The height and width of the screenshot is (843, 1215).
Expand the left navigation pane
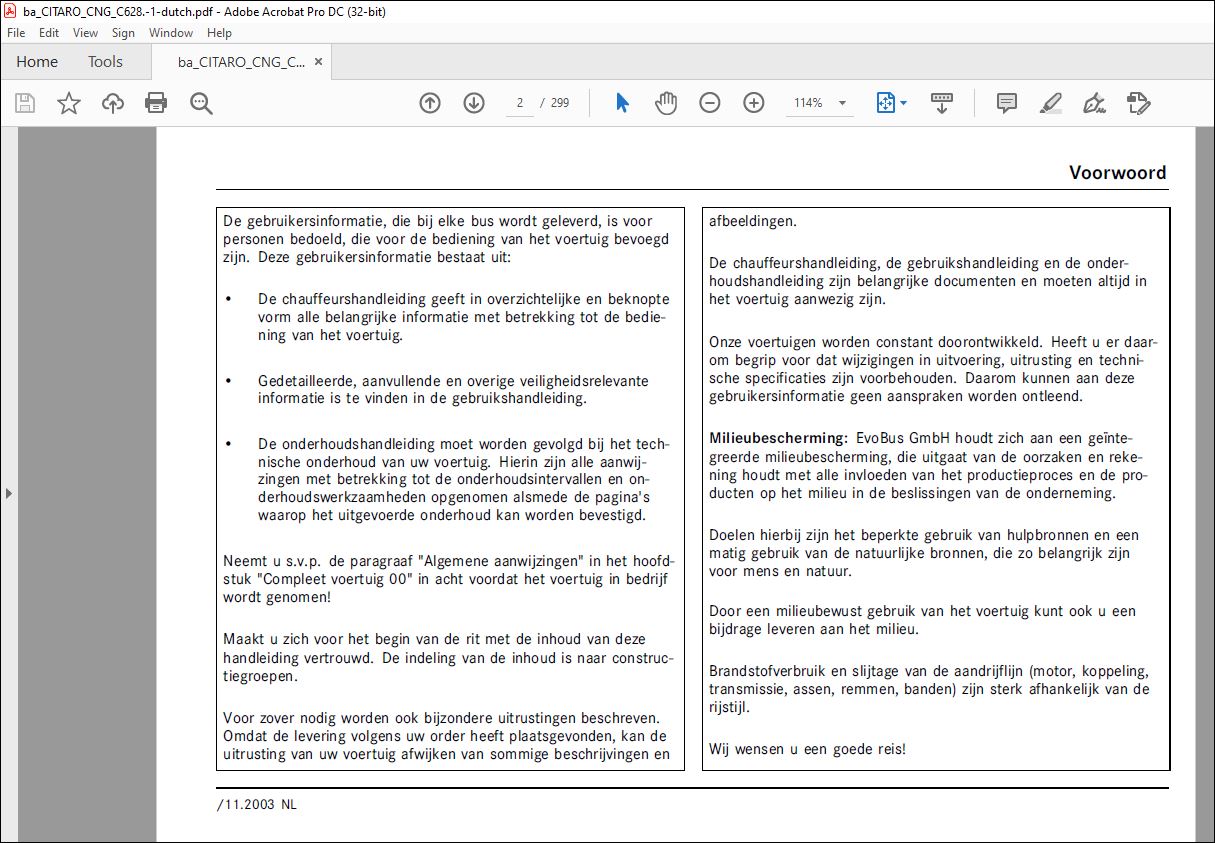9,493
